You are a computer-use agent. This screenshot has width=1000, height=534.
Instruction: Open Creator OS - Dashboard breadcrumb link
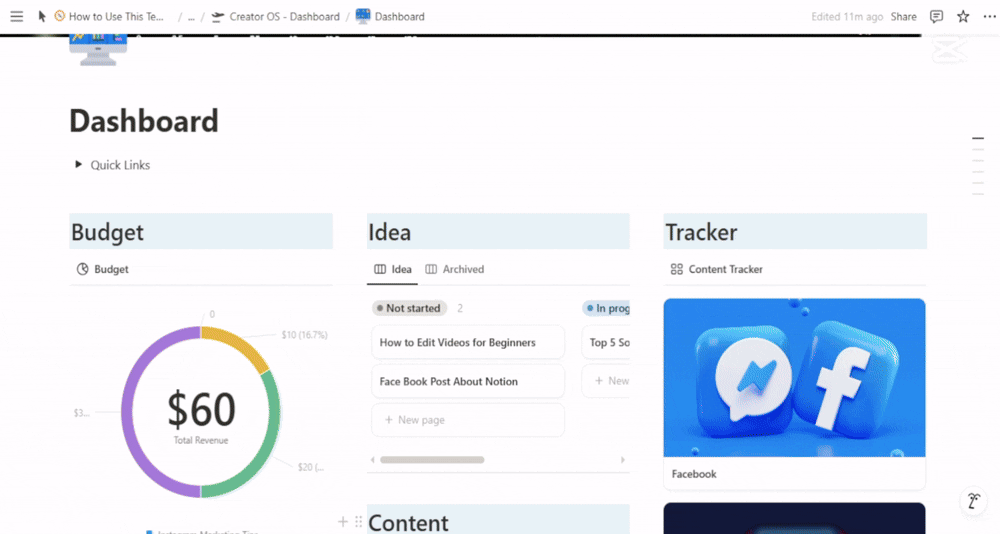click(x=284, y=17)
